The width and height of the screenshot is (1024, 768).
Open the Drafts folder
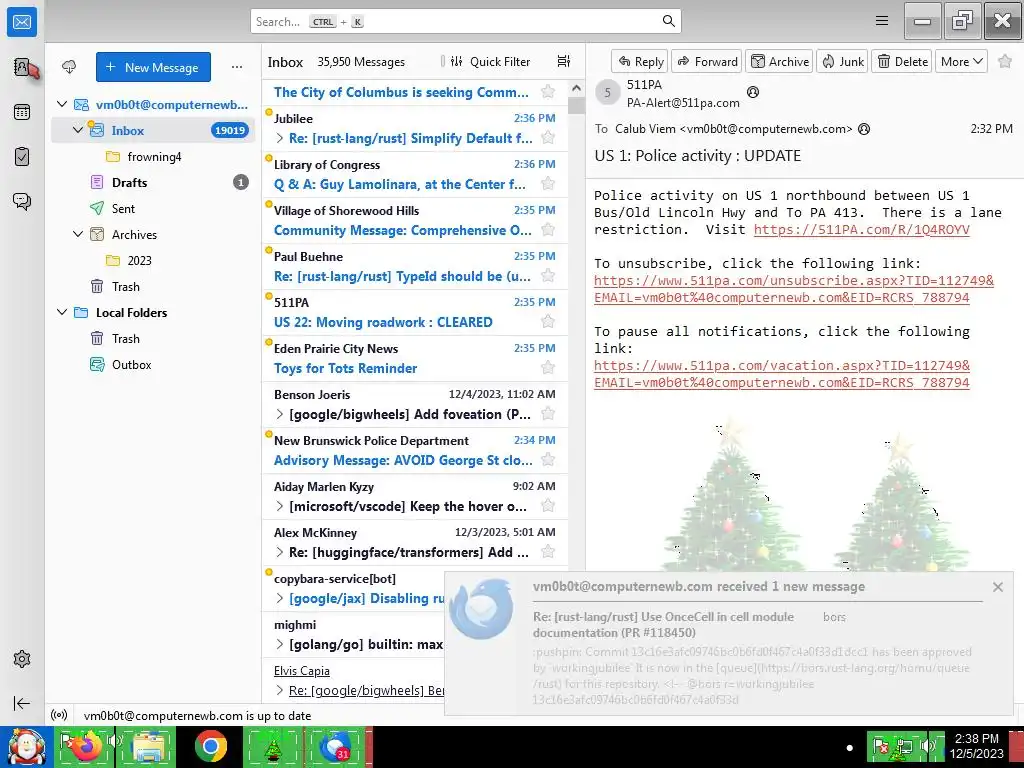153,182
